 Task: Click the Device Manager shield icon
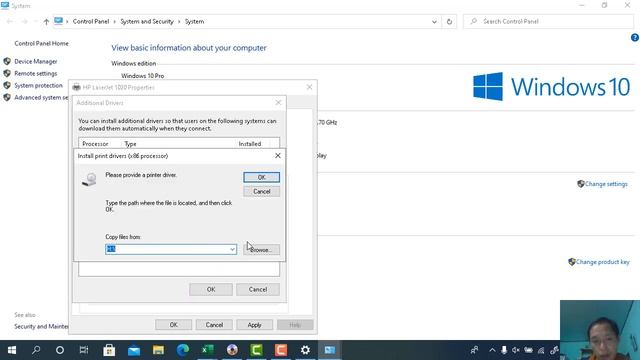(x=7, y=61)
